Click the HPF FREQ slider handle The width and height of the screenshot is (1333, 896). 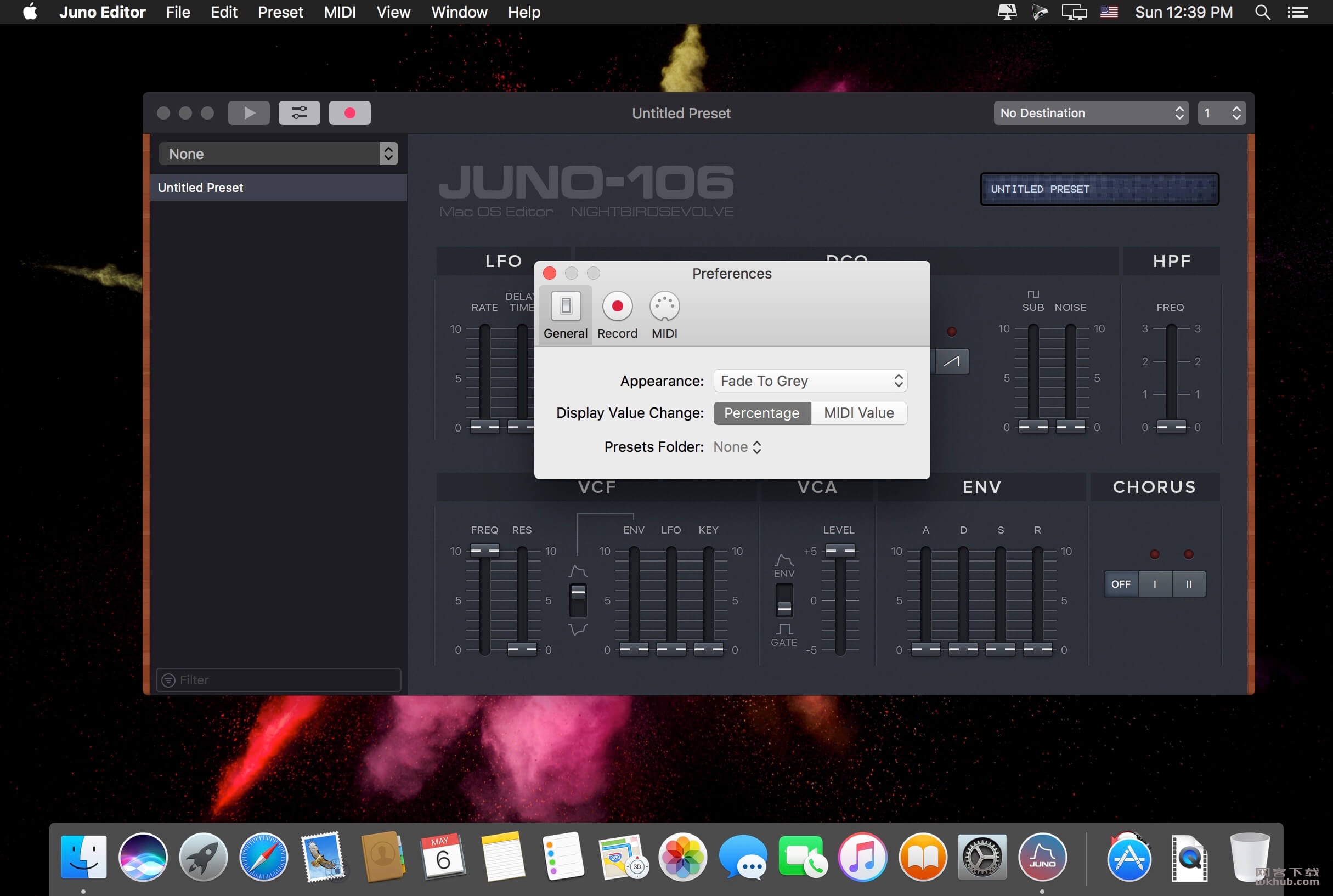1171,426
